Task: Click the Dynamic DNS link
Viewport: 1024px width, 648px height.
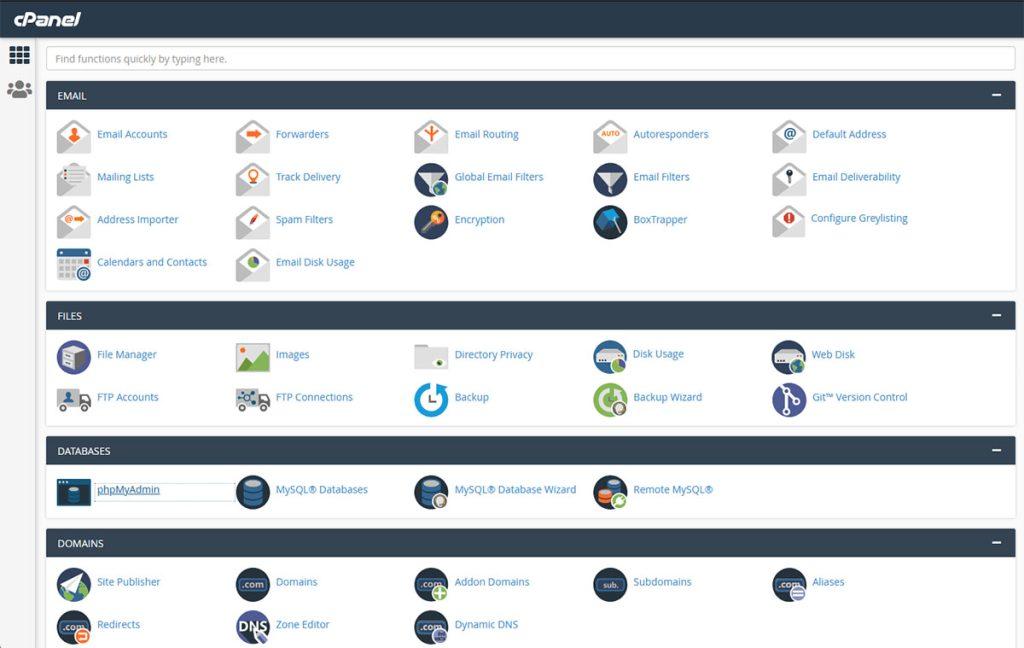Action: point(487,624)
